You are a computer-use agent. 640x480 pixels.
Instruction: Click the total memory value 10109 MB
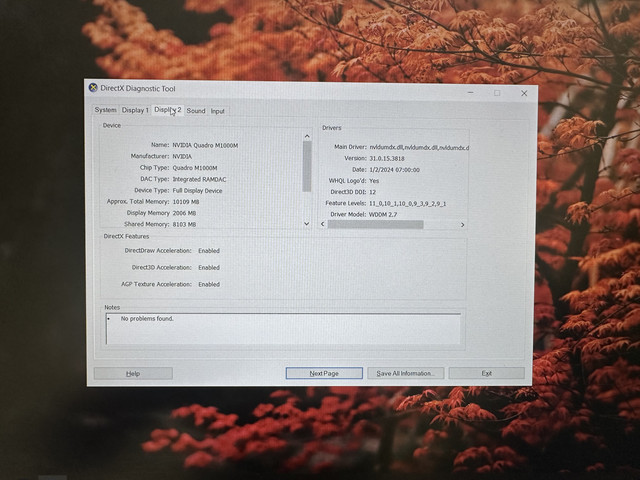click(x=186, y=202)
